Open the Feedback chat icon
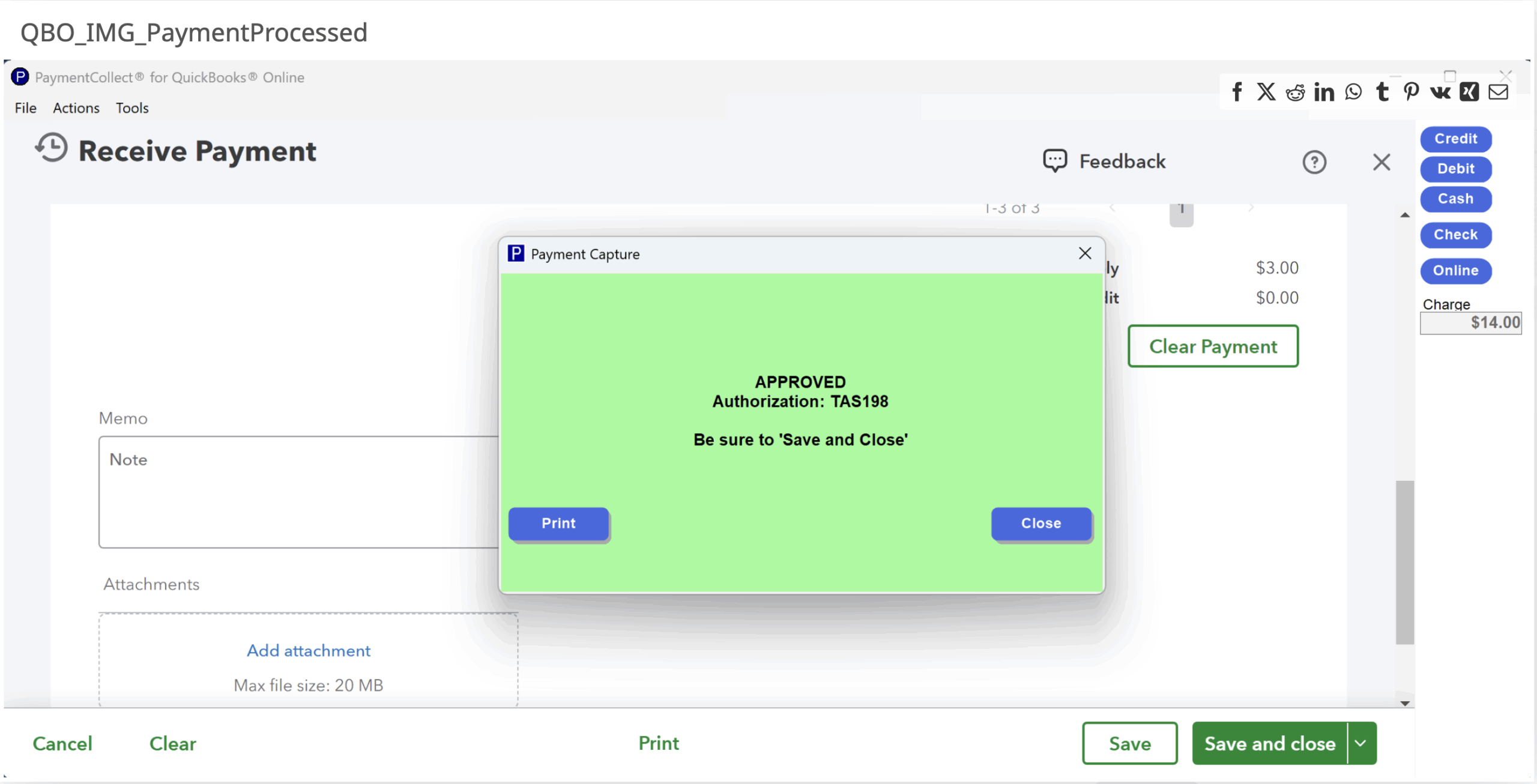1537x784 pixels. coord(1055,161)
